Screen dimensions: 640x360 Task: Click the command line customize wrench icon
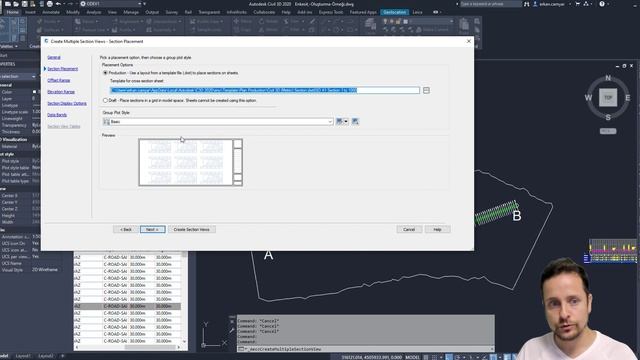click(232, 330)
